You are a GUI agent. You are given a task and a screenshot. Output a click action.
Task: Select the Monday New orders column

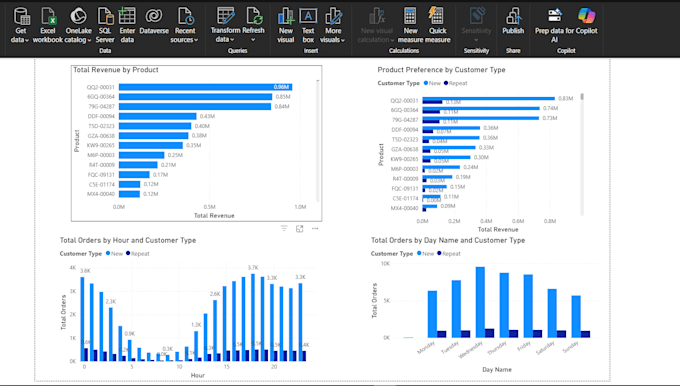click(432, 314)
